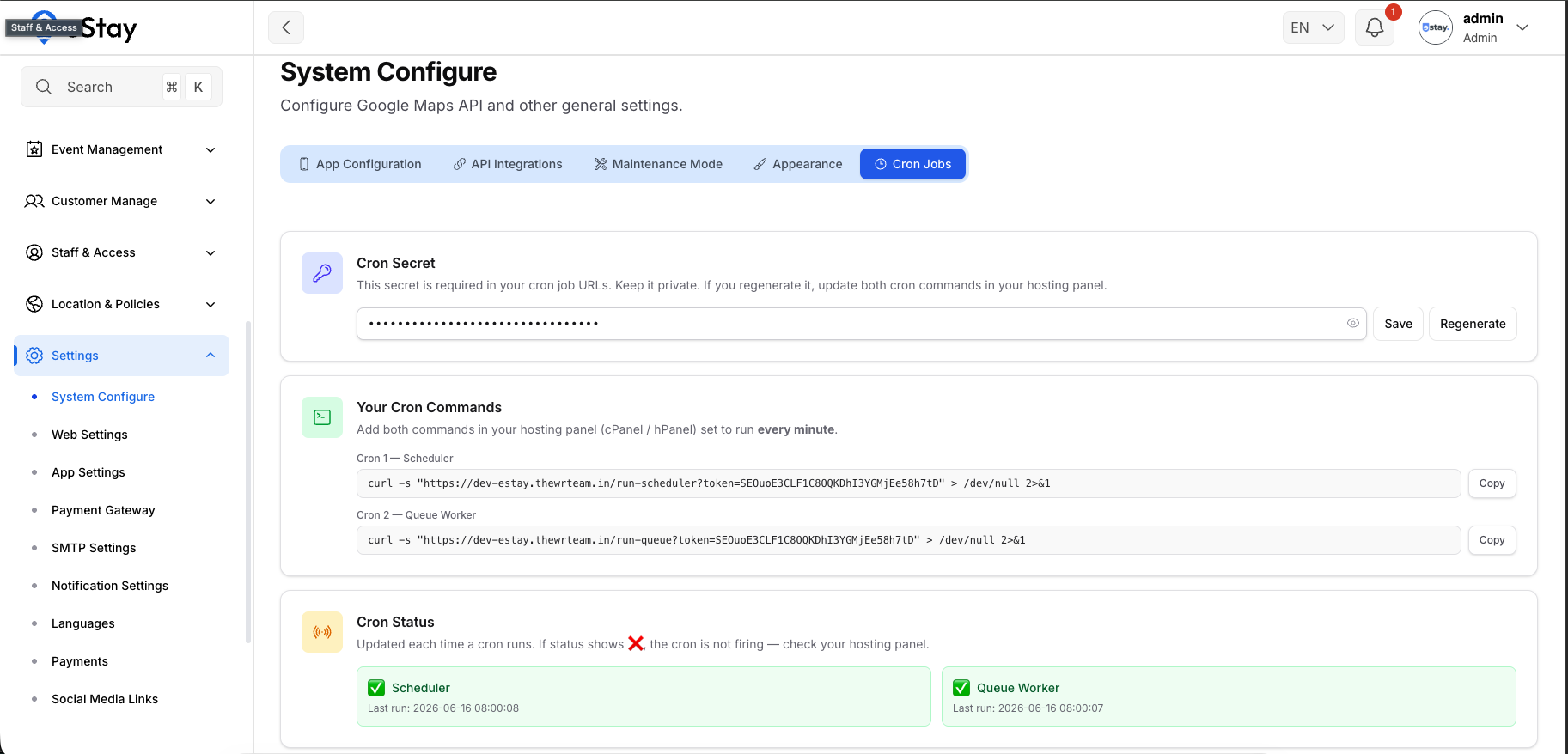The width and height of the screenshot is (1568, 754).
Task: Click the Scheduler cron command text
Action: pos(709,483)
